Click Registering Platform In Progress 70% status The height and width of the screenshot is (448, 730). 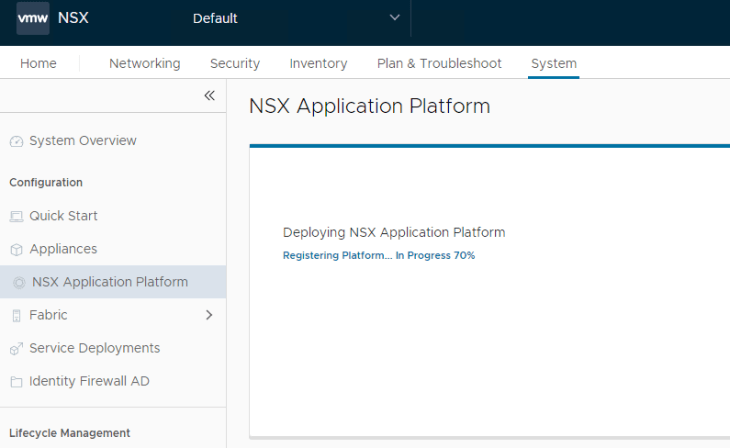379,255
